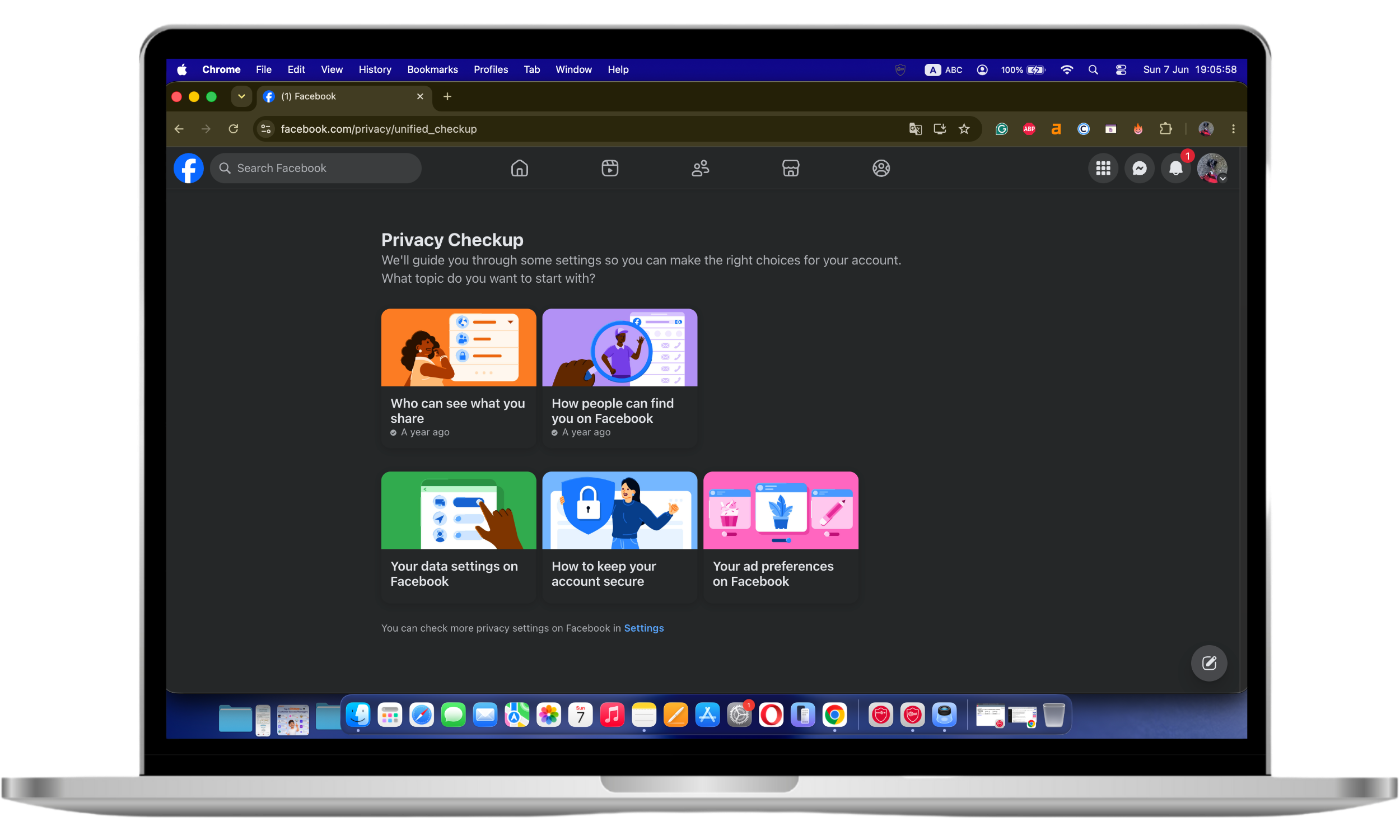Open the Trash in the Dock
This screenshot has height=840, width=1400.
point(1054,715)
